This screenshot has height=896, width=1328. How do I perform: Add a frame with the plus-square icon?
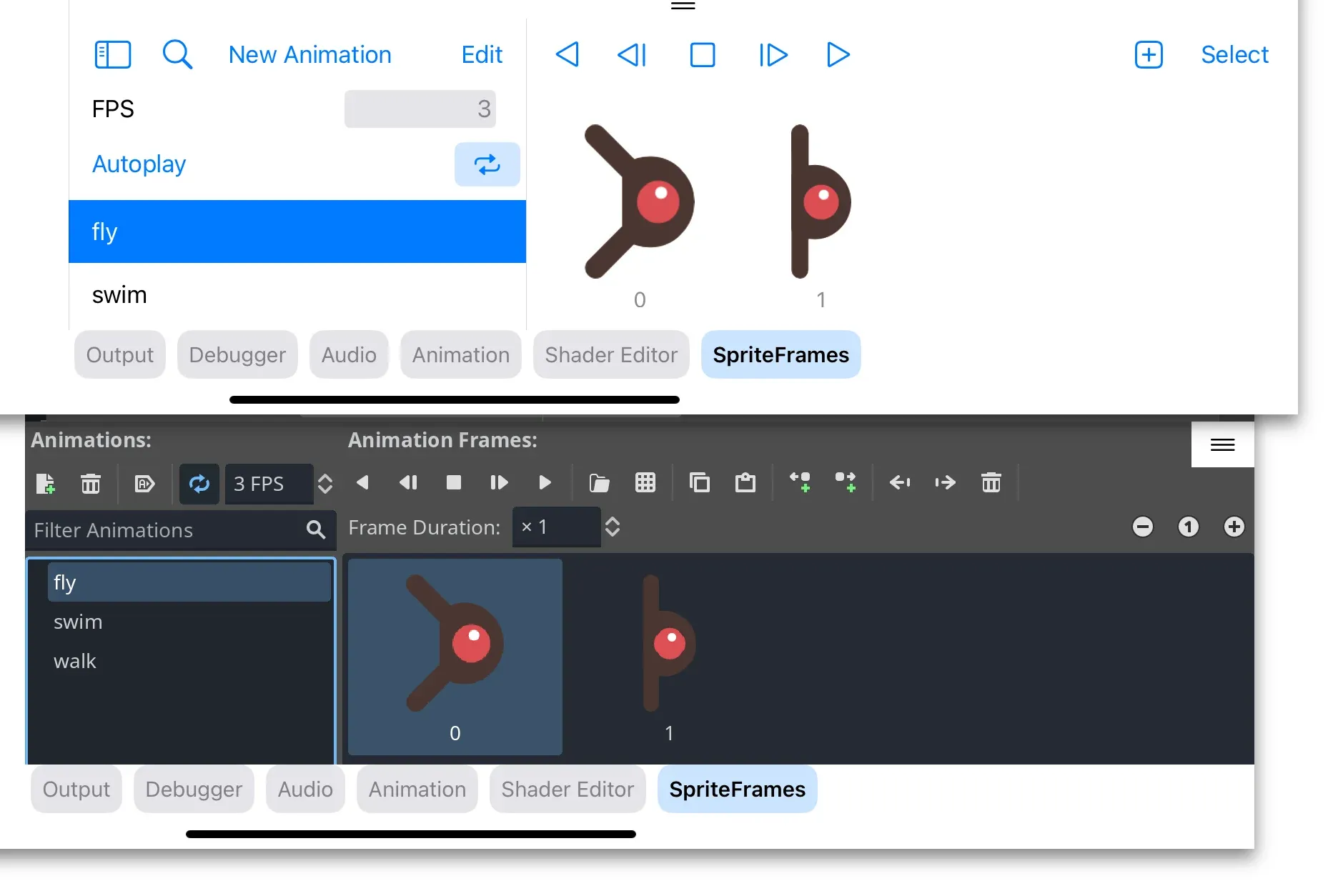click(1149, 54)
